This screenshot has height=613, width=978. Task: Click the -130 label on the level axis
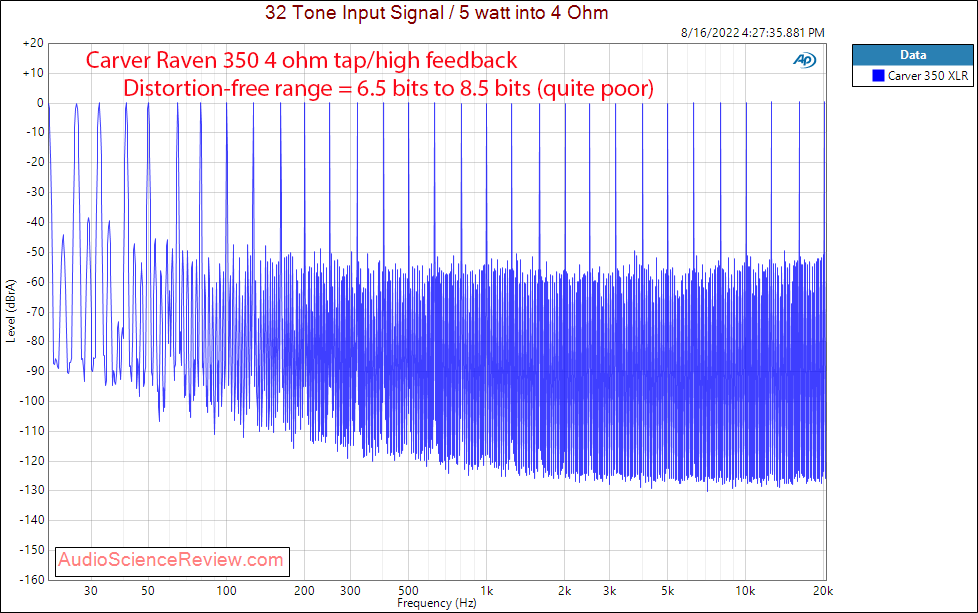(x=32, y=490)
